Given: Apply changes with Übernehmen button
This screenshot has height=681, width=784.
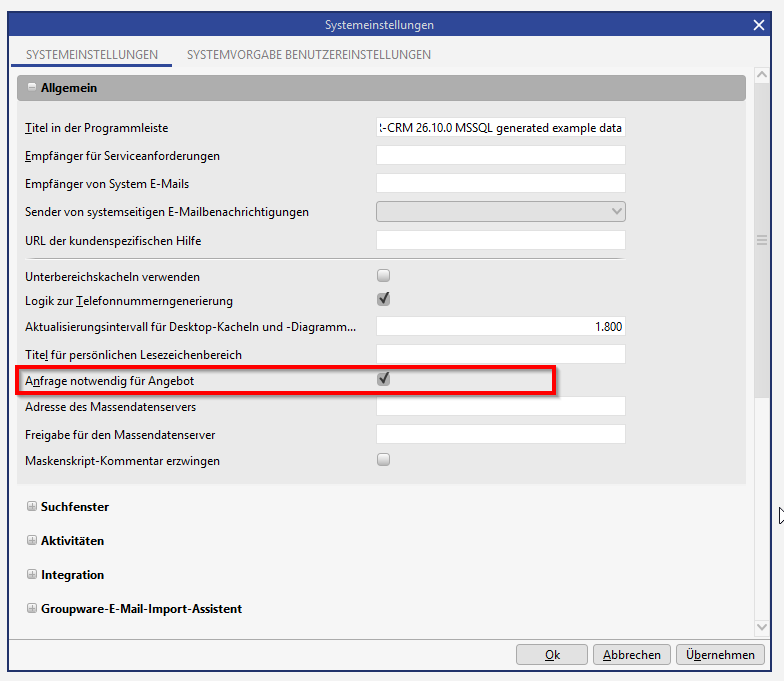Looking at the screenshot, I should tap(720, 654).
